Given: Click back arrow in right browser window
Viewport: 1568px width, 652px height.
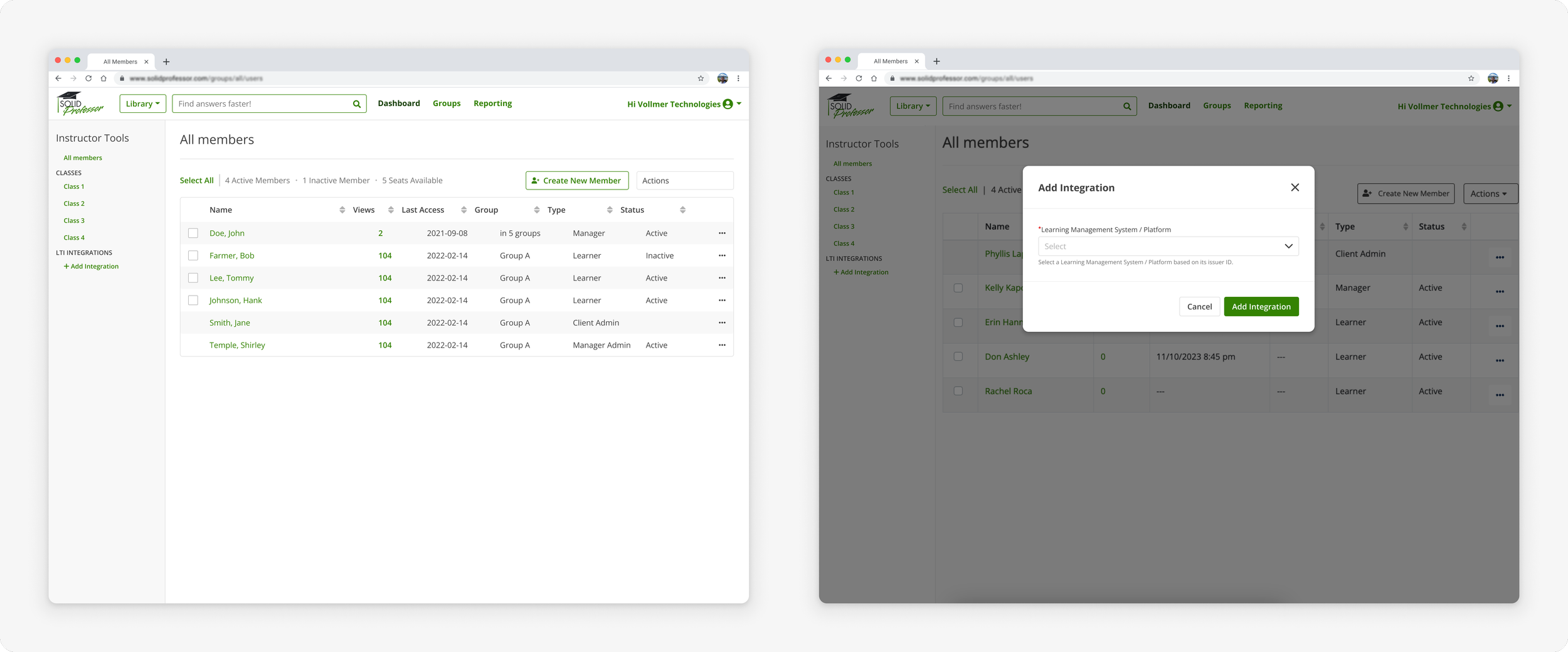Looking at the screenshot, I should 829,78.
